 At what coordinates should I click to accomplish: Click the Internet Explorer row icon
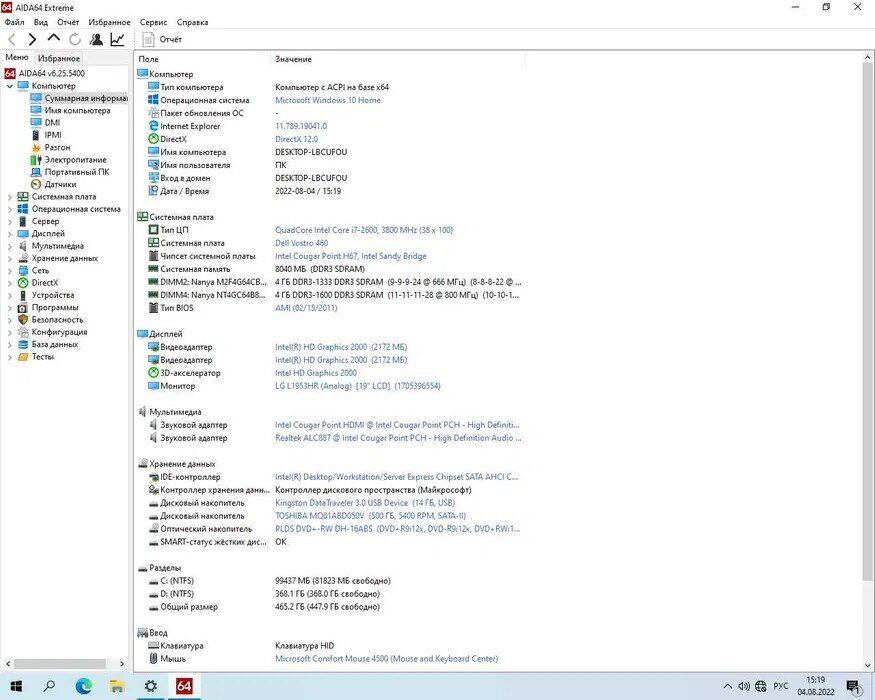coord(153,126)
